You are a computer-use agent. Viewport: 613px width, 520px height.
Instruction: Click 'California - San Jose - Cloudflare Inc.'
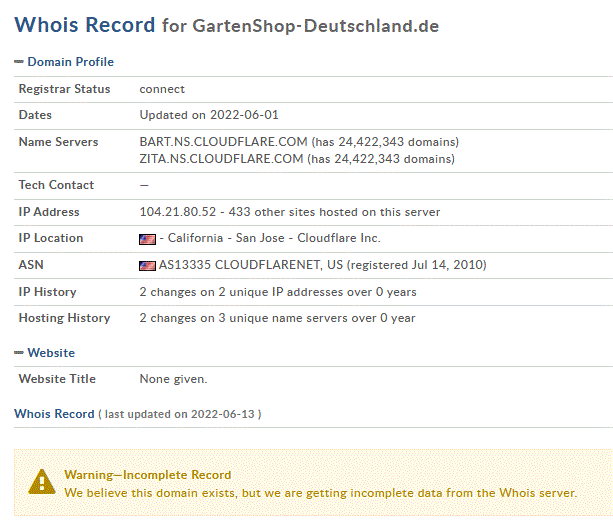pos(274,238)
